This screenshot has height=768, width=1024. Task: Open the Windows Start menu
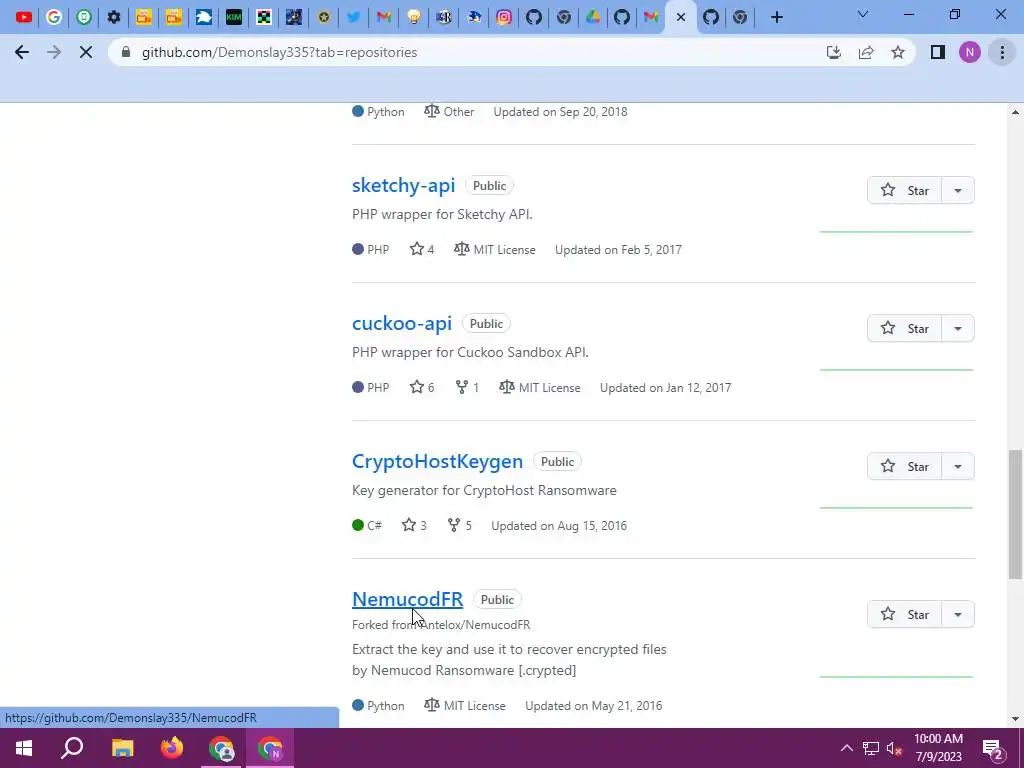pyautogui.click(x=24, y=748)
